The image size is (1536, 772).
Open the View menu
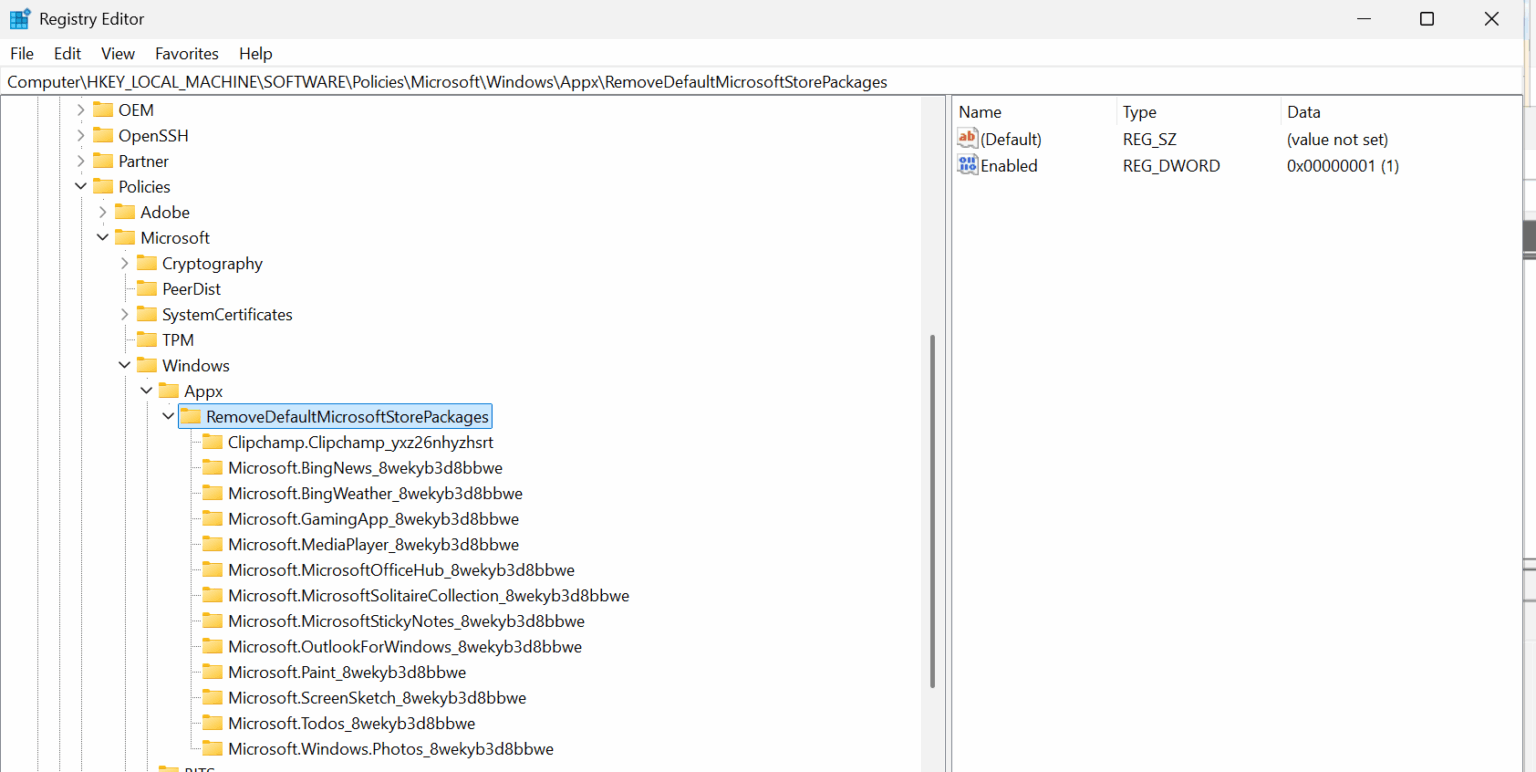pos(117,53)
